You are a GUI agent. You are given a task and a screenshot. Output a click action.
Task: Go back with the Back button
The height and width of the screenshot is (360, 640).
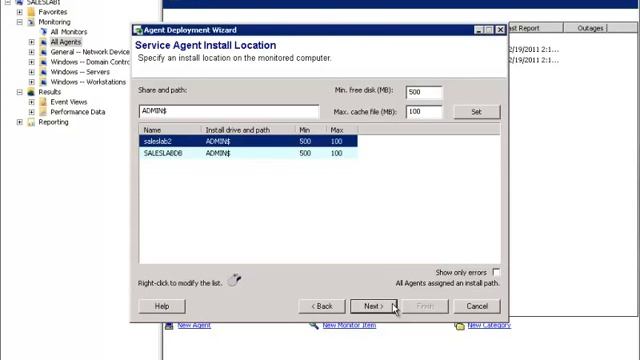tap(322, 306)
